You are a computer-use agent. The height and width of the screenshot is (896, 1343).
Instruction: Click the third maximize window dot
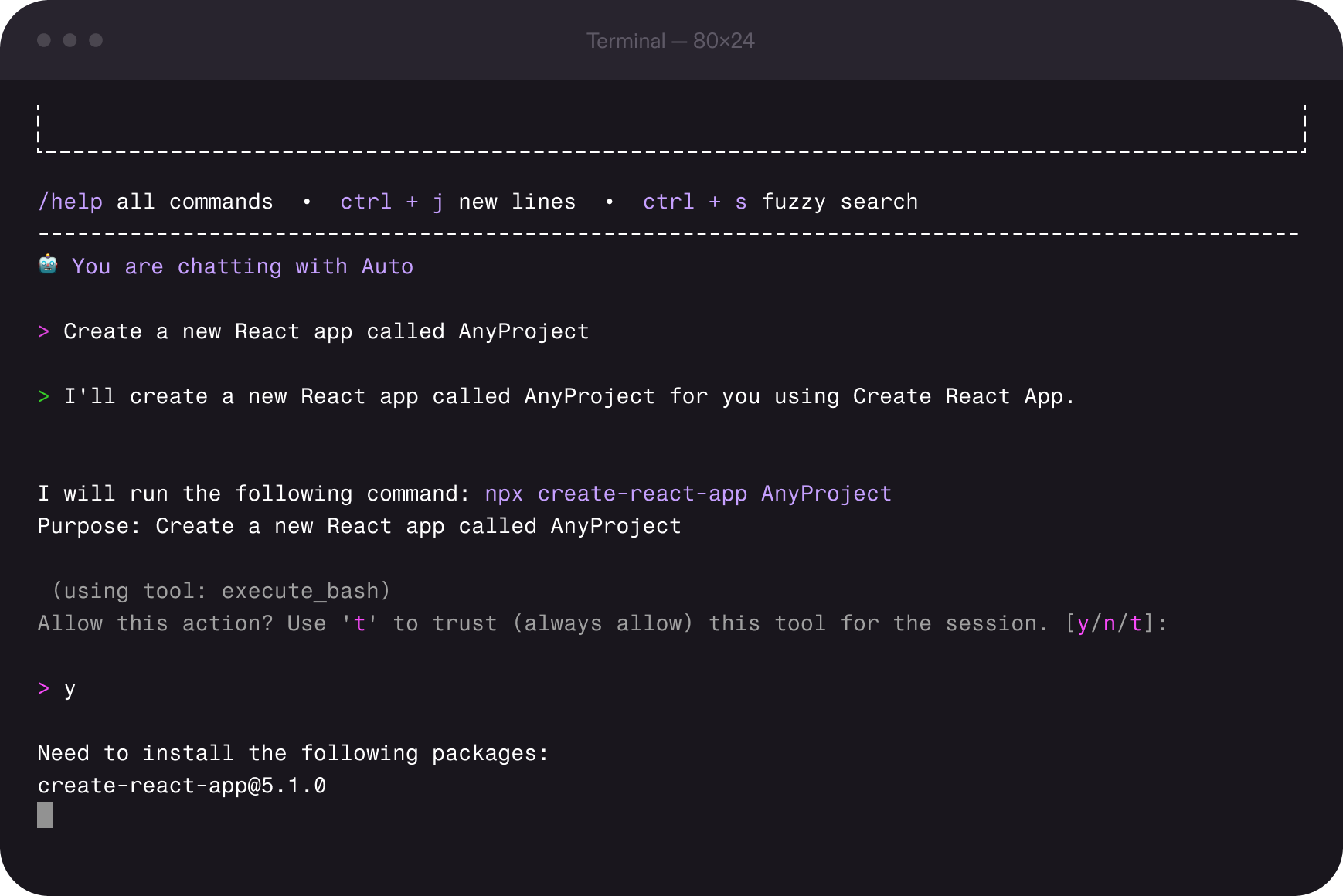pos(96,40)
